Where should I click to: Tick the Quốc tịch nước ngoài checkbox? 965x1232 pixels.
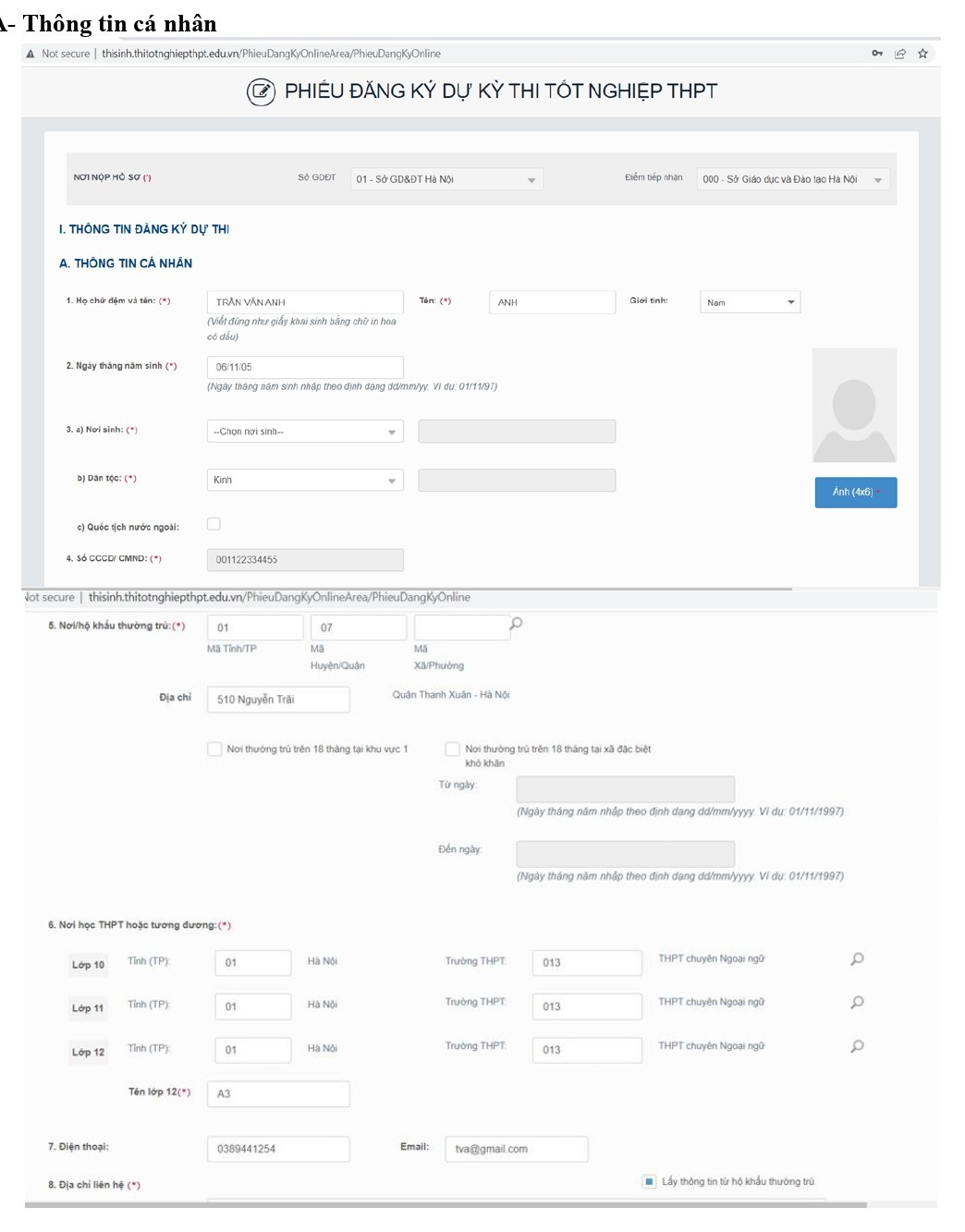tap(214, 524)
